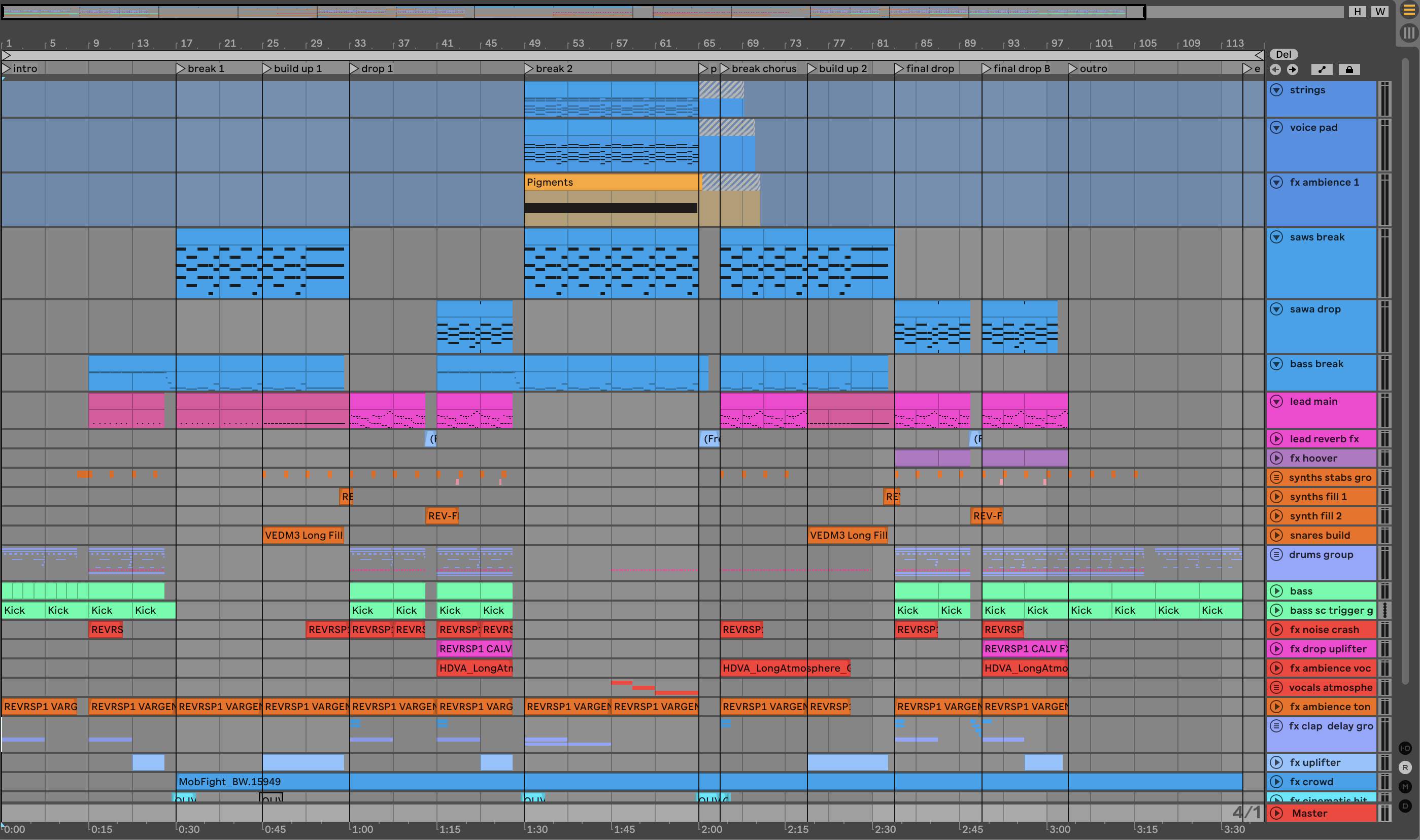
Task: Click the automation mode button
Action: pos(1322,69)
